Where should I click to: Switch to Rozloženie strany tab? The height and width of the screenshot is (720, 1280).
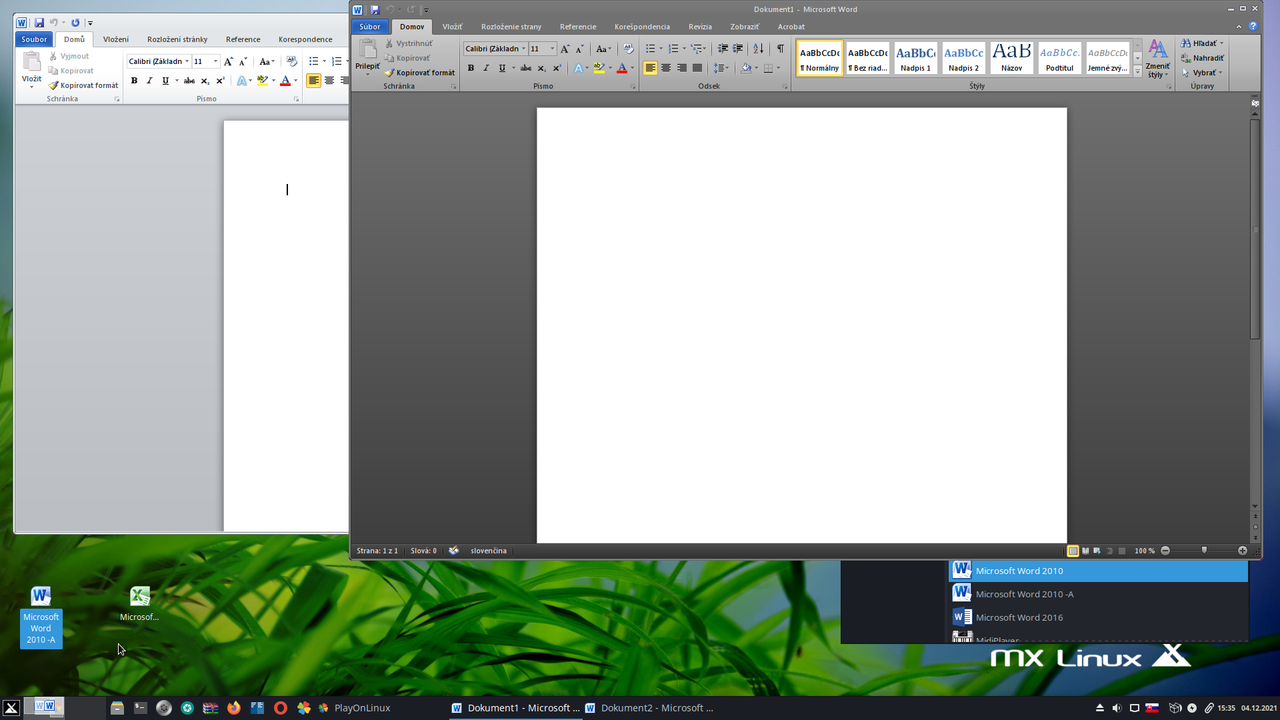[x=511, y=27]
